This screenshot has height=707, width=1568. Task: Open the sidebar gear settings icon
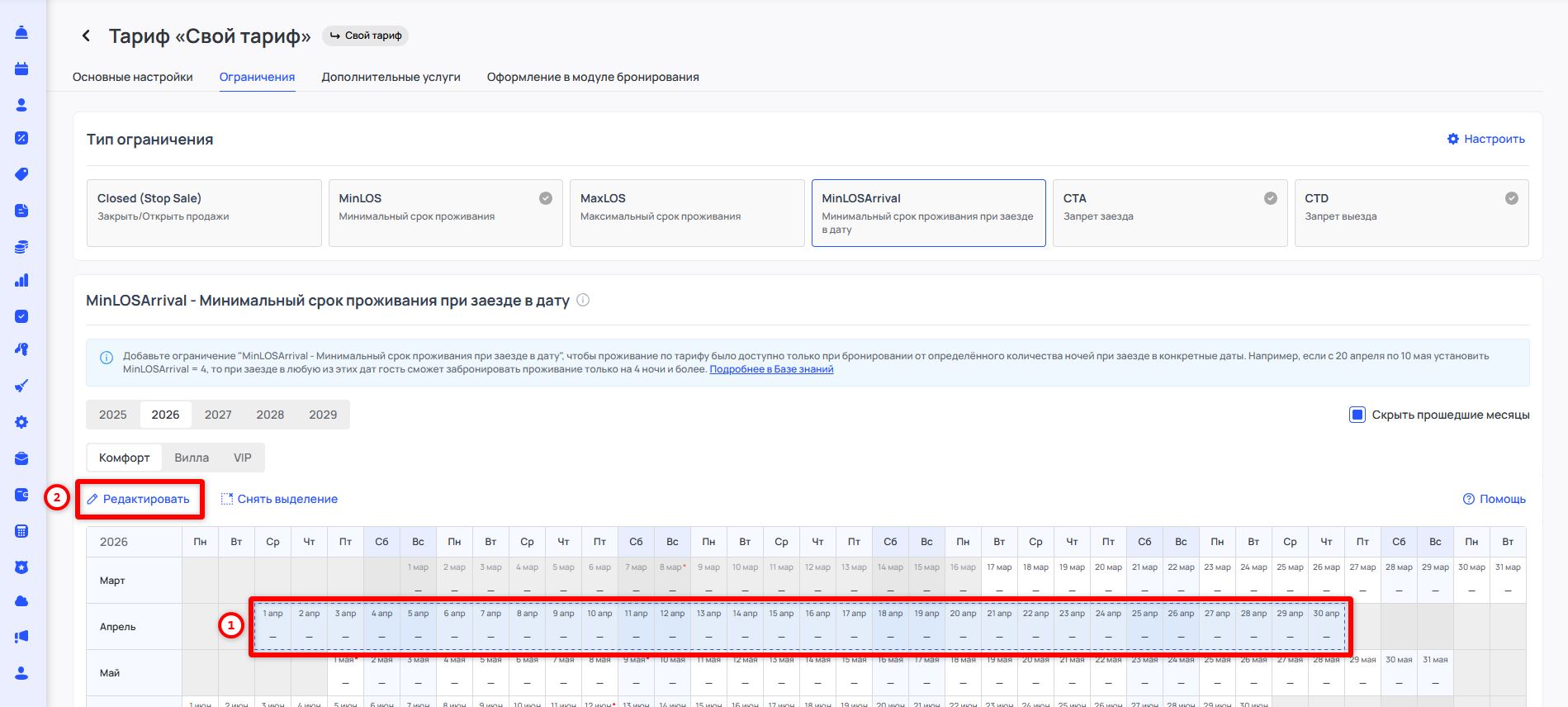coord(21,422)
